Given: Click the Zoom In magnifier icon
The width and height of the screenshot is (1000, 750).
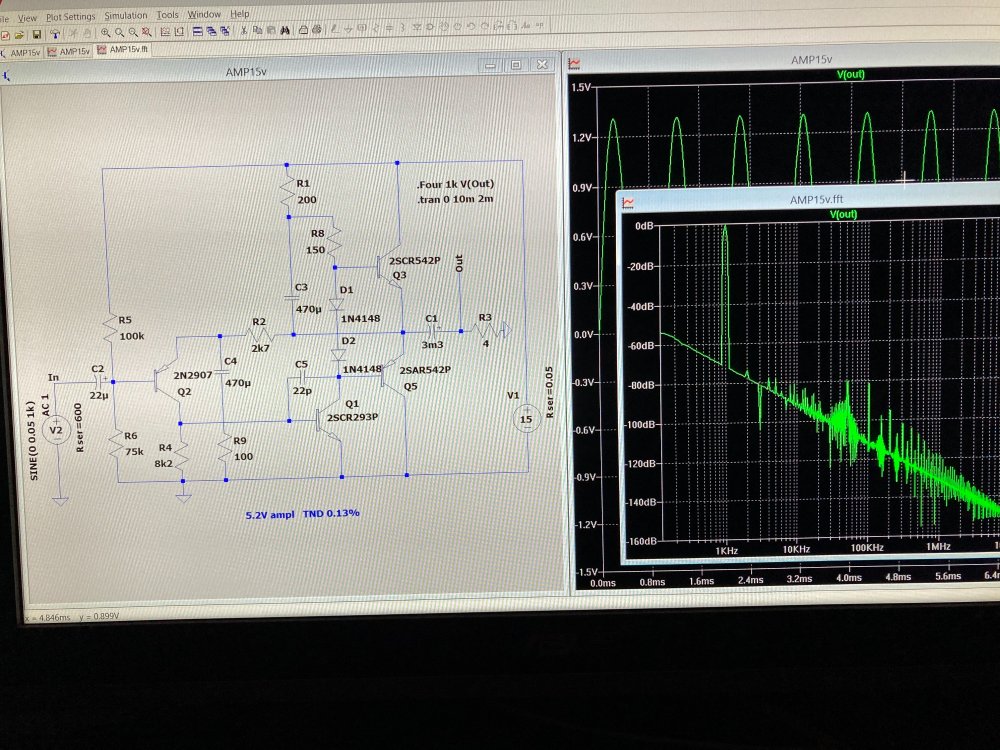Looking at the screenshot, I should click(x=106, y=33).
